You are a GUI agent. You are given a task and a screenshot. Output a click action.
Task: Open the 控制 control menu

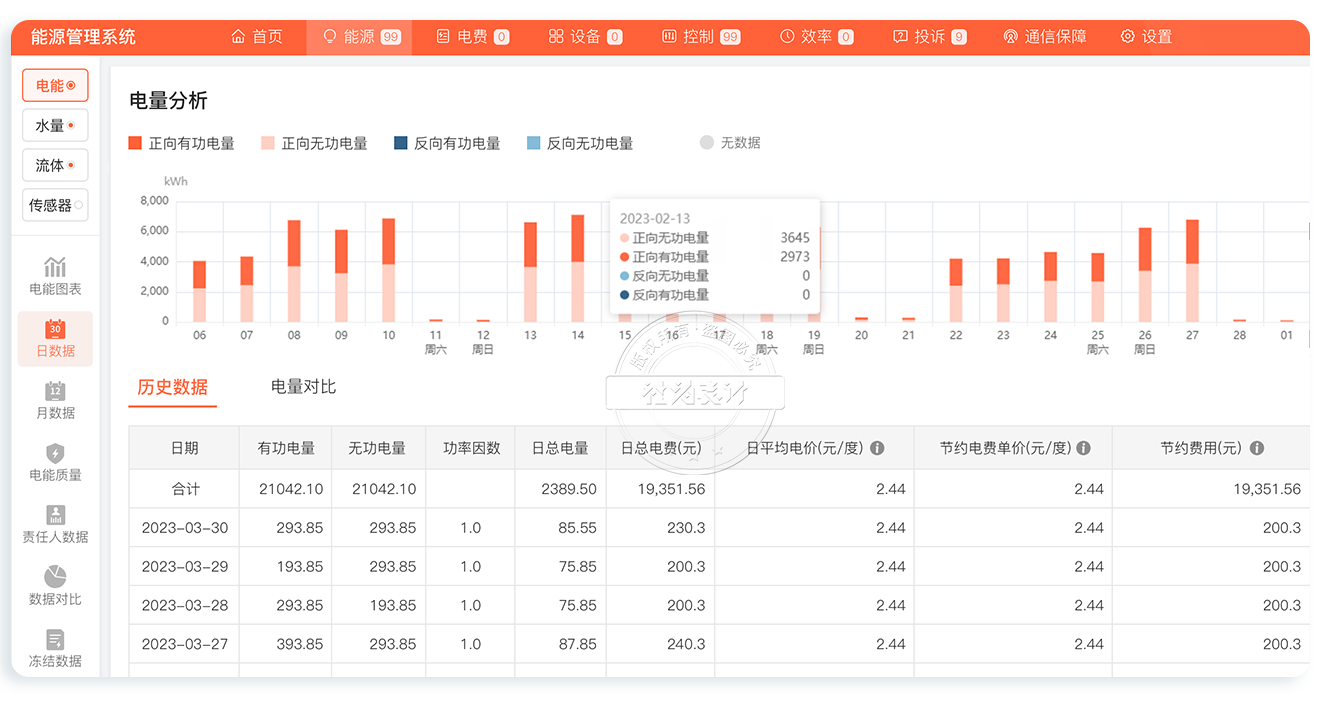point(701,37)
